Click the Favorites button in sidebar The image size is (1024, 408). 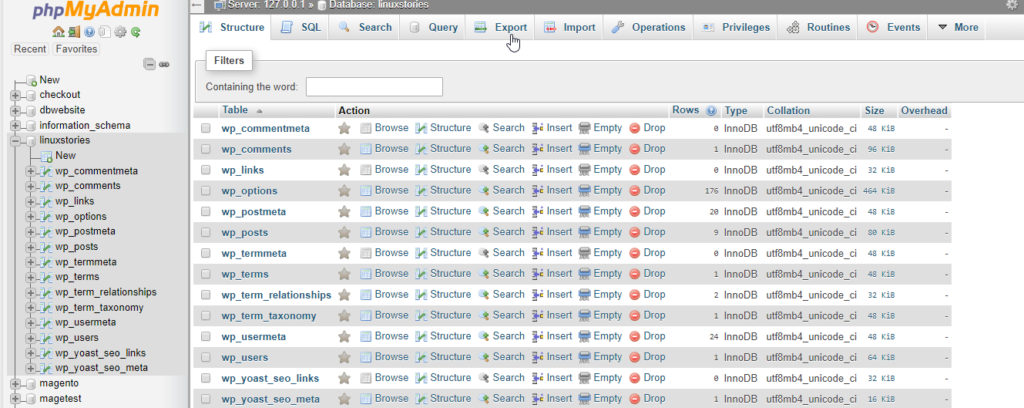pos(76,49)
